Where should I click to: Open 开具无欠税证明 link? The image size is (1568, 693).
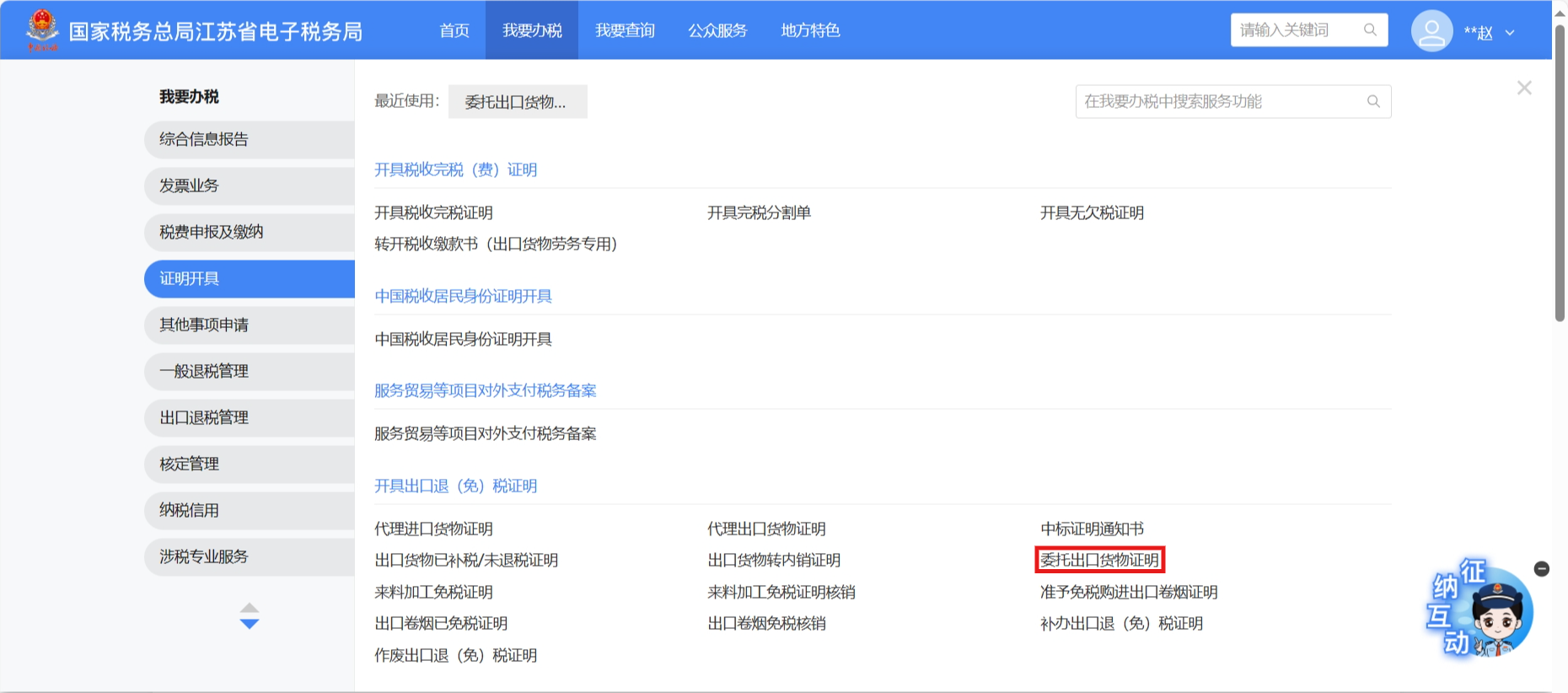(1092, 212)
